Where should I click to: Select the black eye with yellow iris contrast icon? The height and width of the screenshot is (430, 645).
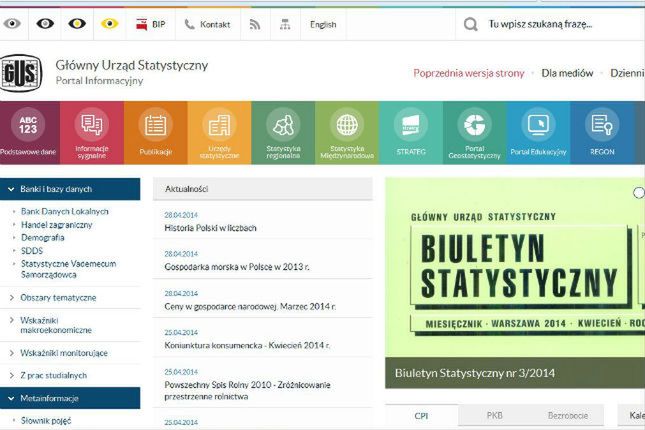(x=77, y=24)
